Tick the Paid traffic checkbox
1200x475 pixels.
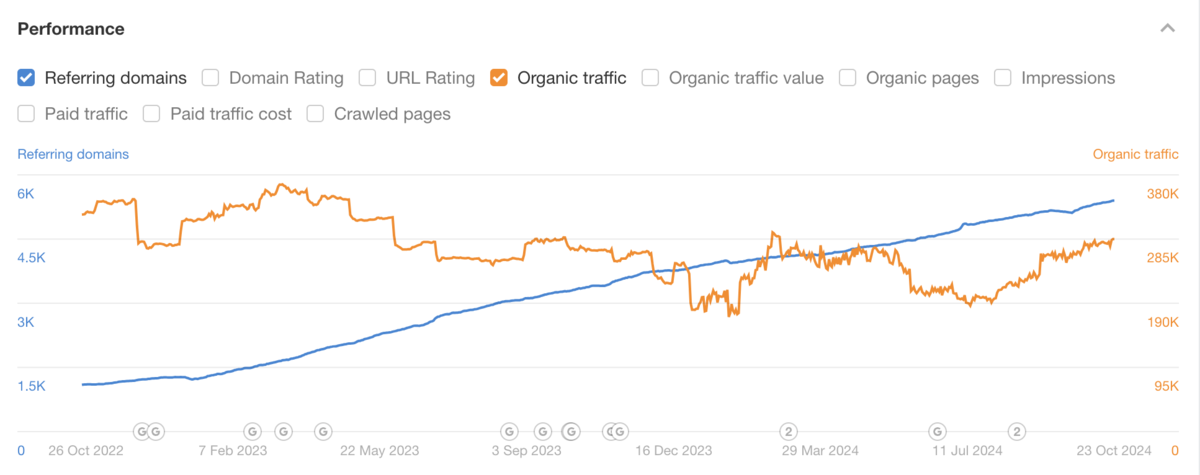tap(27, 113)
